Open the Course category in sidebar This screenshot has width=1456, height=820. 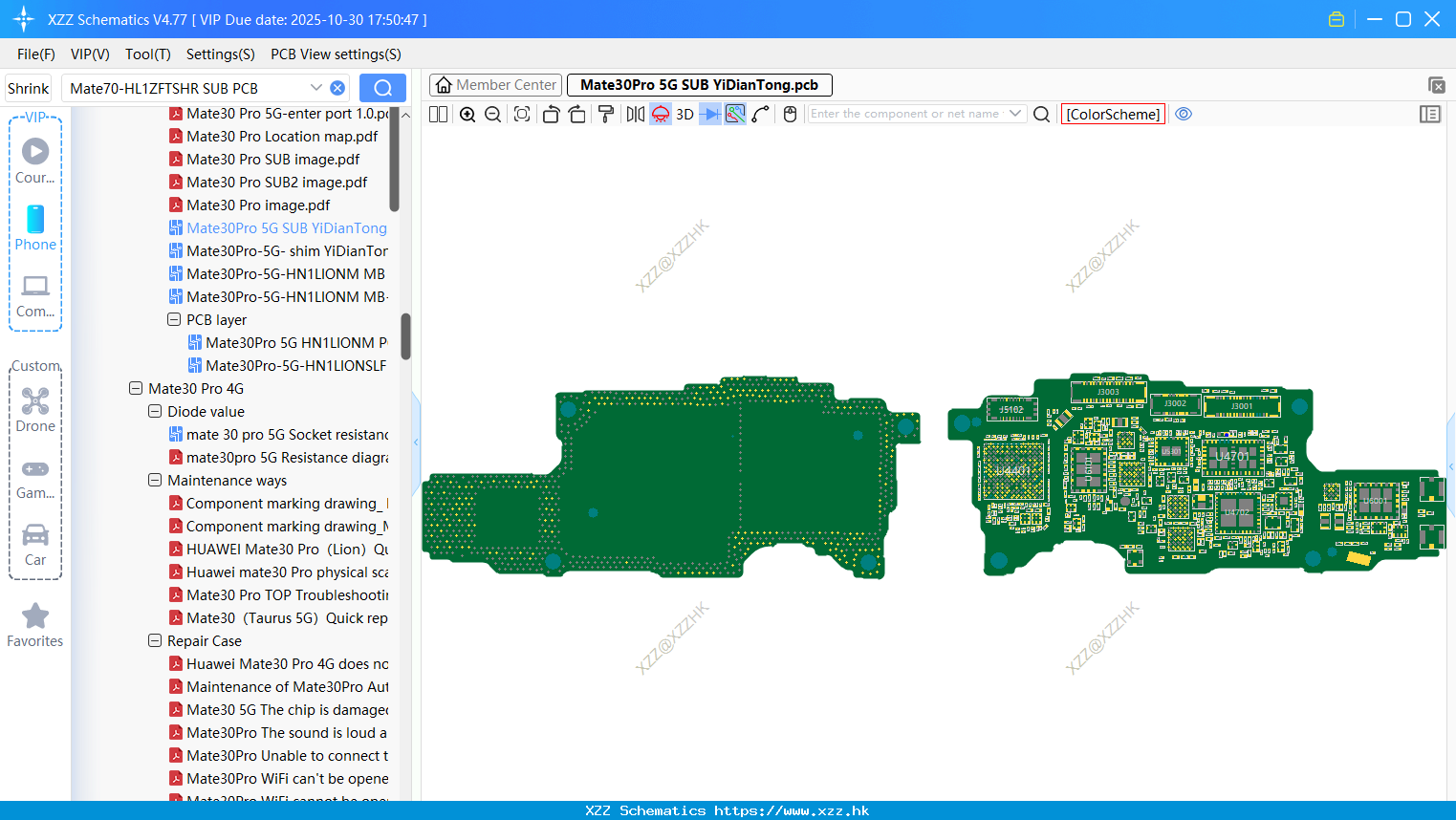pos(35,161)
